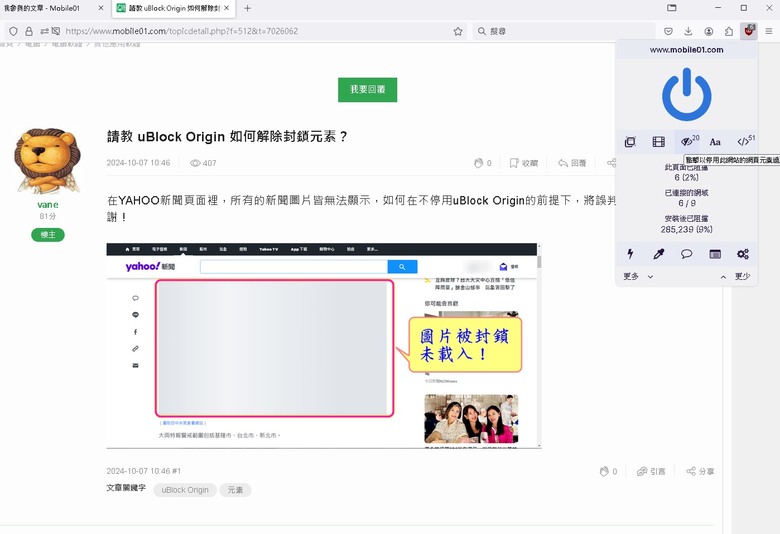Click the 搜尋 search field
The image size is (780, 534).
tap(564, 31)
